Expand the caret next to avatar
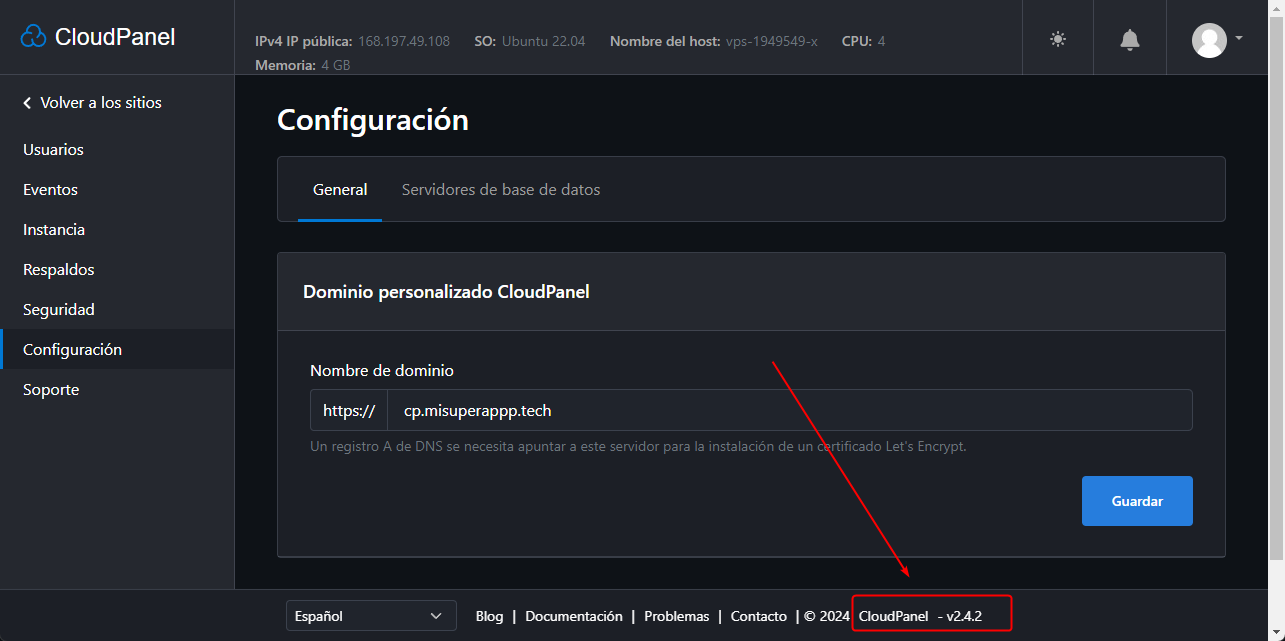The width and height of the screenshot is (1285, 641). 1239,38
